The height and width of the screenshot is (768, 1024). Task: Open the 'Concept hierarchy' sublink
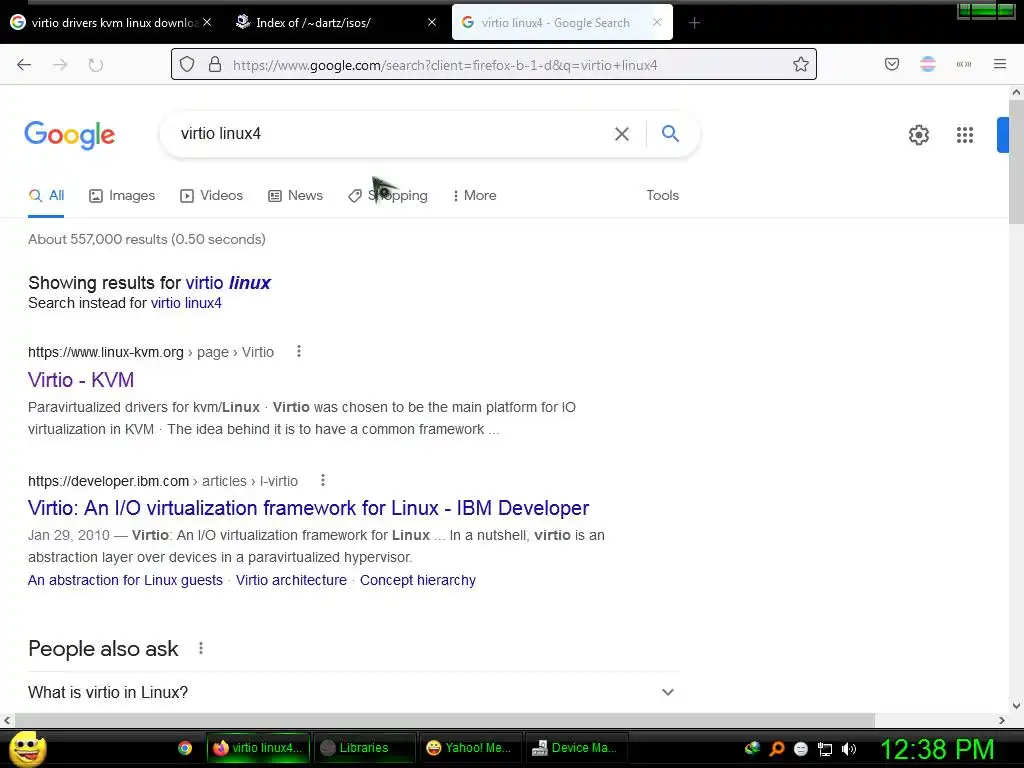point(418,580)
